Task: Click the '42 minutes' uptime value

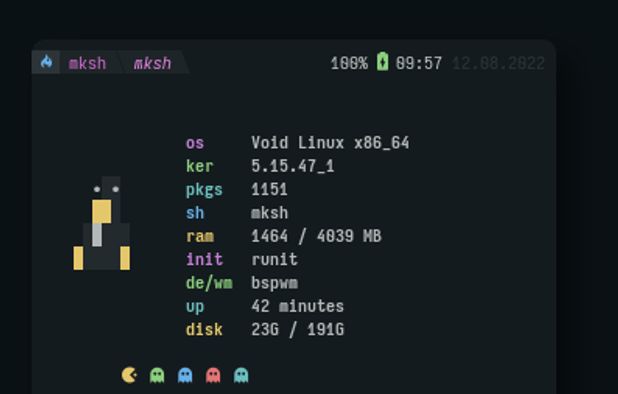Action: pyautogui.click(x=298, y=306)
